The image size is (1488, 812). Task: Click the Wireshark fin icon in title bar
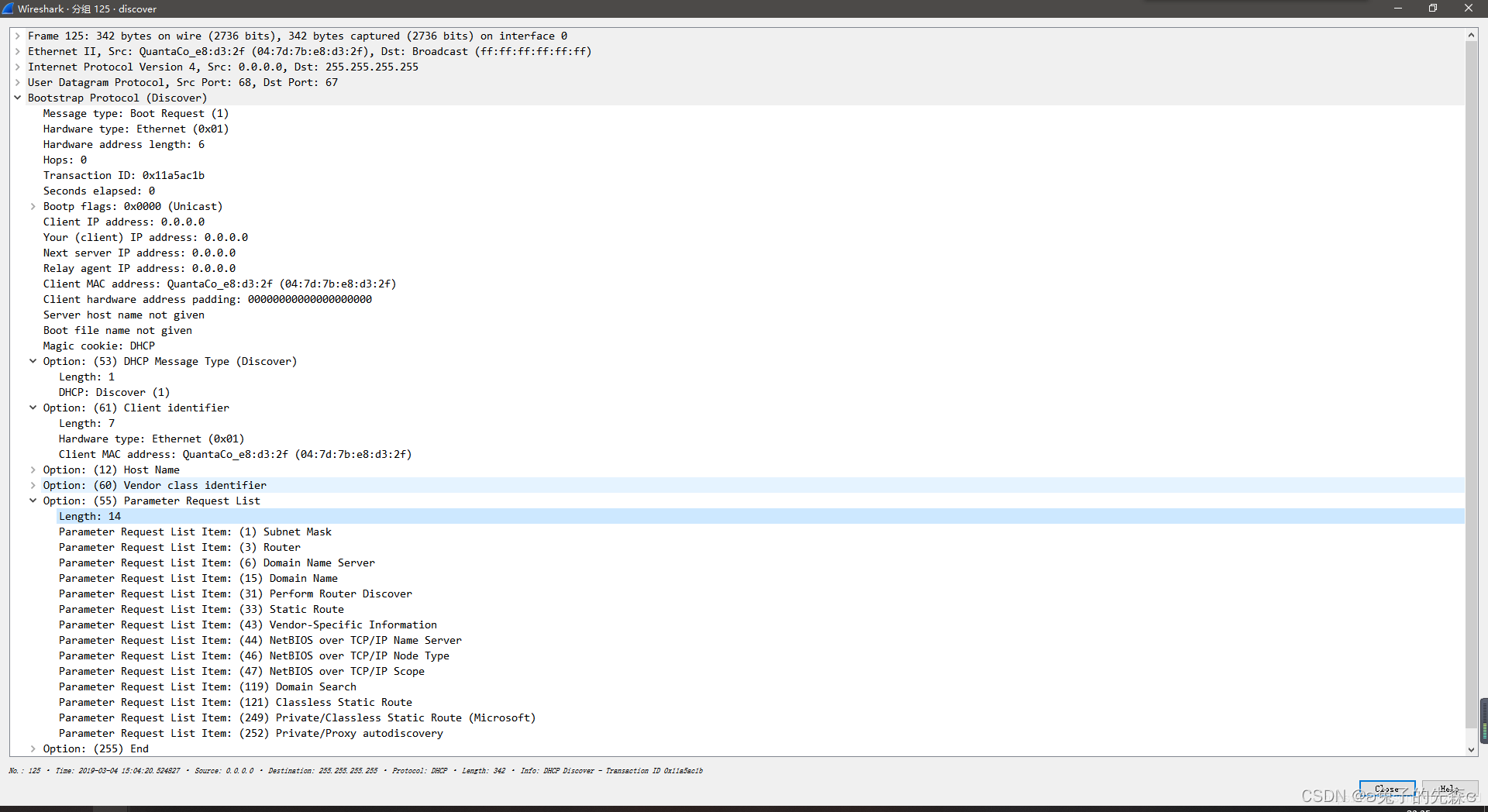pyautogui.click(x=8, y=9)
